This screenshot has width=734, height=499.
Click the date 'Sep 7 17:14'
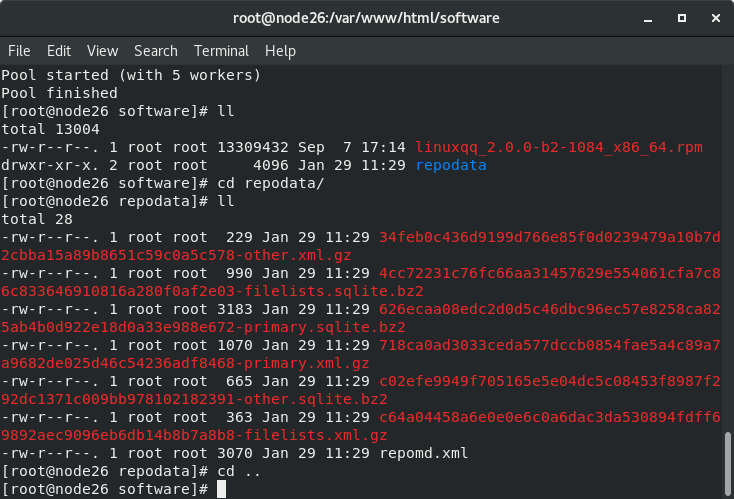click(x=352, y=147)
